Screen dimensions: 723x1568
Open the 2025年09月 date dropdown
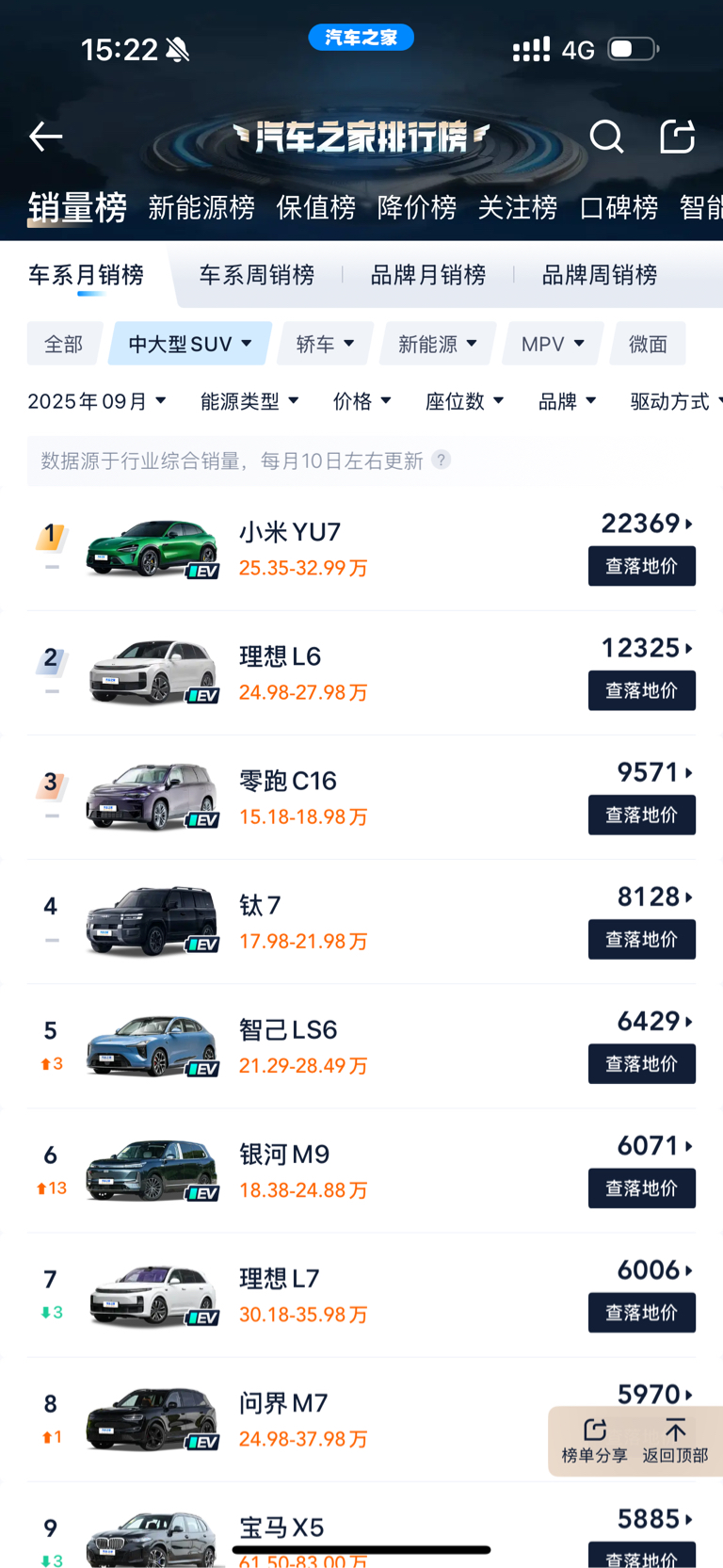(x=97, y=401)
